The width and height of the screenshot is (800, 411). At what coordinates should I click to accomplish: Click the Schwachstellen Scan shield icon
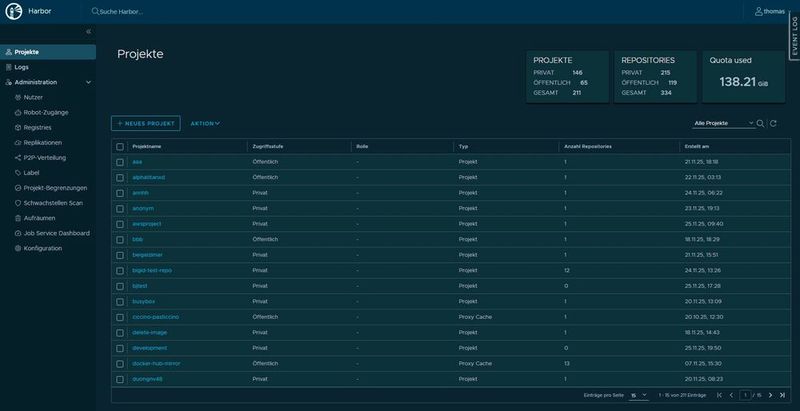tap(18, 203)
